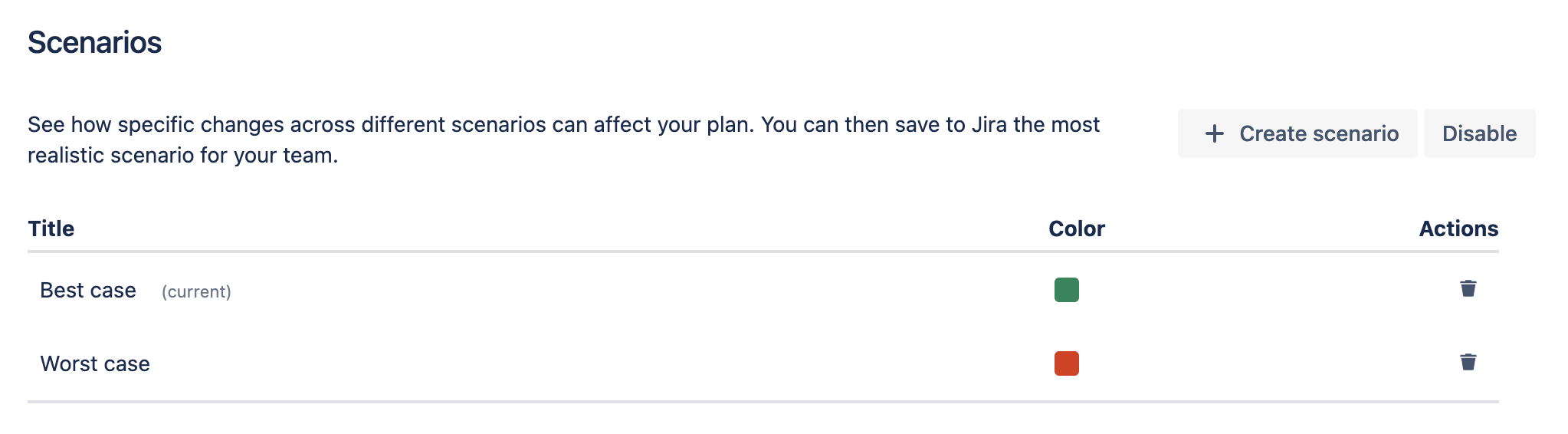
Task: Click the Title column header
Action: (51, 229)
